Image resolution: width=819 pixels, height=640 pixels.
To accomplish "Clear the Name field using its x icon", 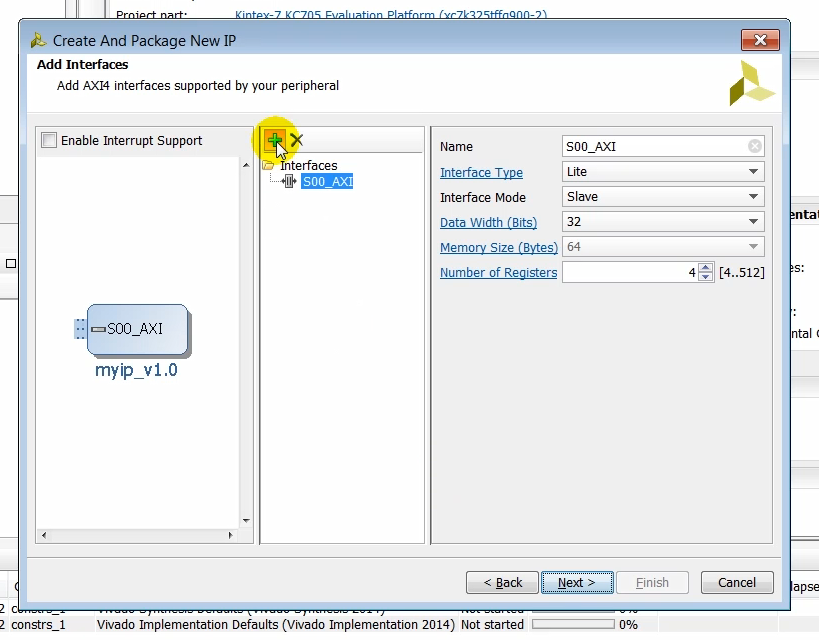I will tap(755, 146).
